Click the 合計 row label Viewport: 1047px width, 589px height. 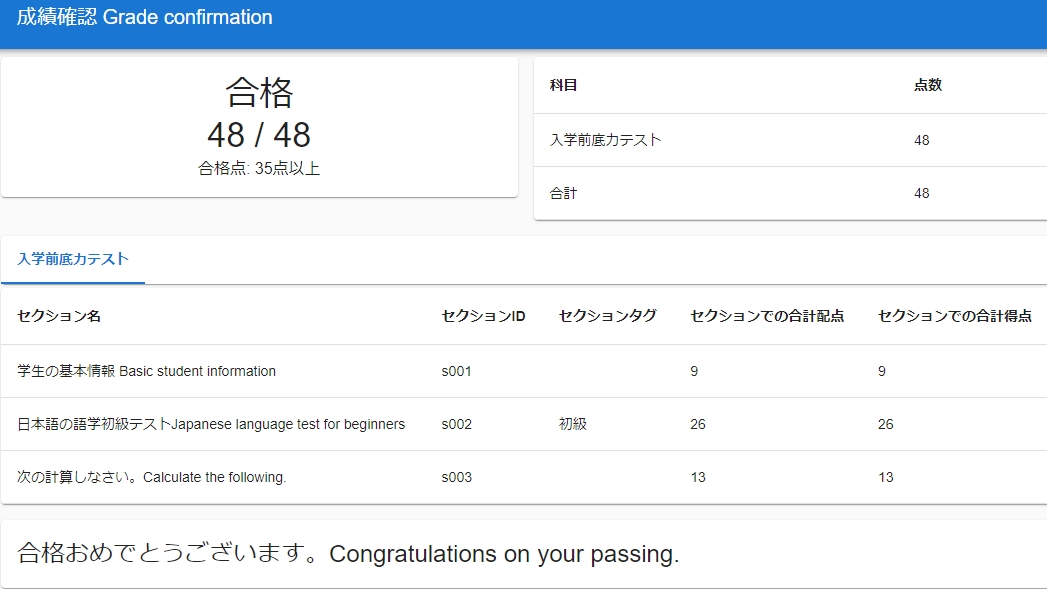pyautogui.click(x=564, y=193)
